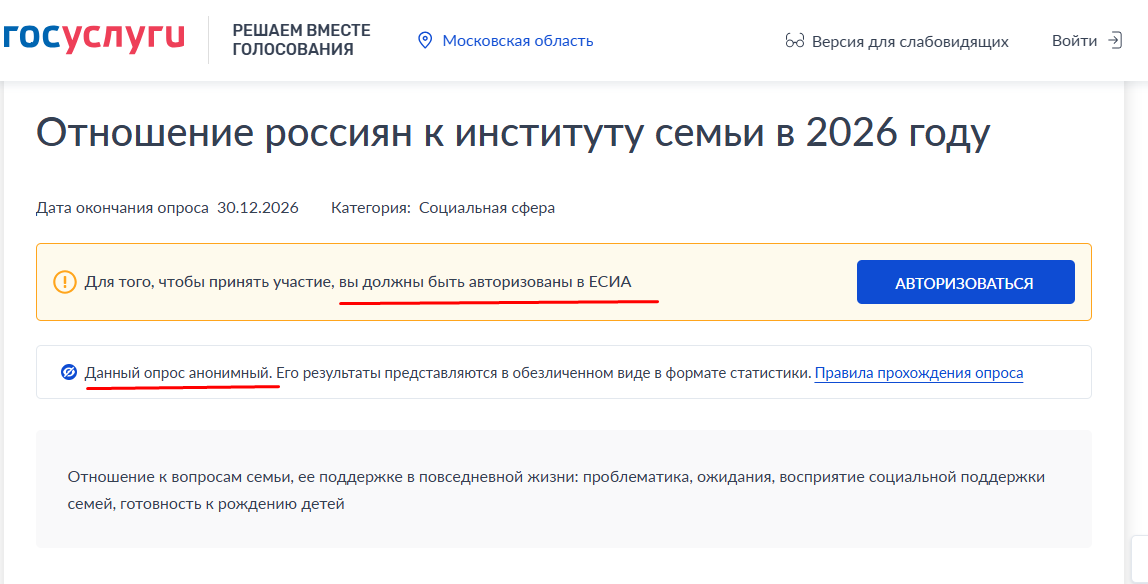
Task: Click the glasses accessibility icon
Action: coord(794,41)
